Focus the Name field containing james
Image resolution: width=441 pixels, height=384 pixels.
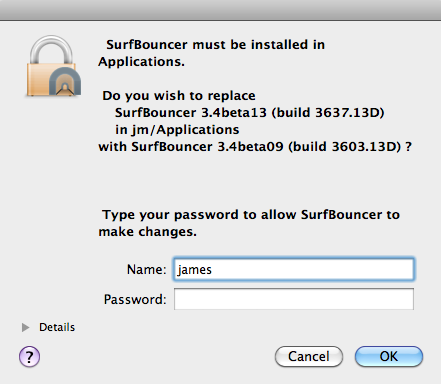294,269
